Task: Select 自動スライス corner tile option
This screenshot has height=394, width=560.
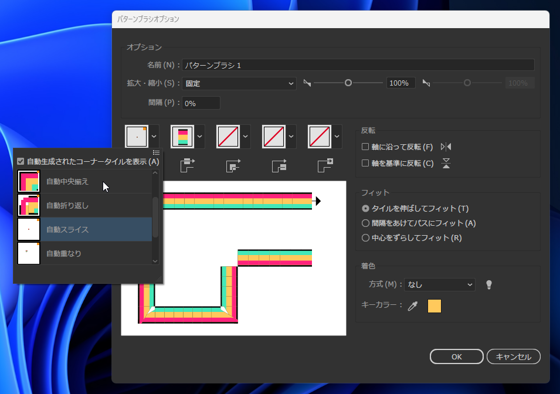Action: [x=85, y=229]
